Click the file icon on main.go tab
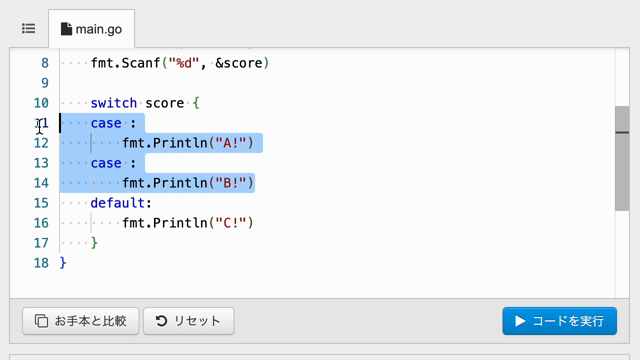 point(66,29)
